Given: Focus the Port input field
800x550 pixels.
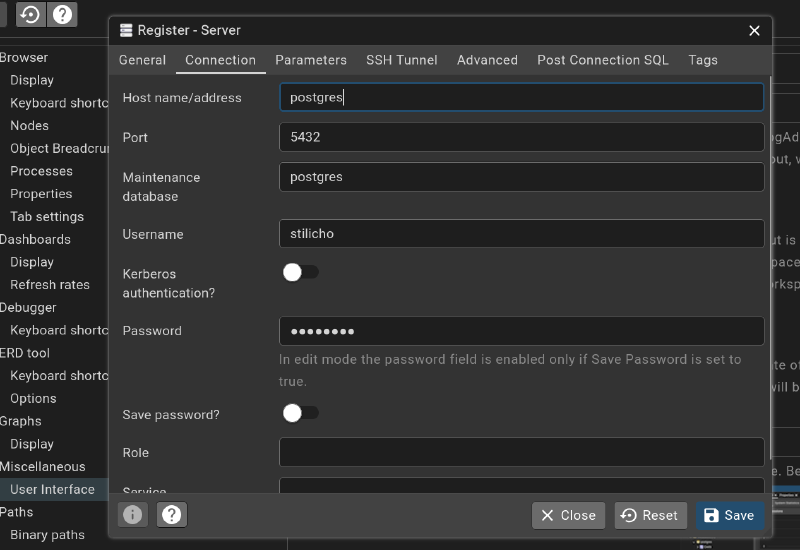Looking at the screenshot, I should 521,137.
